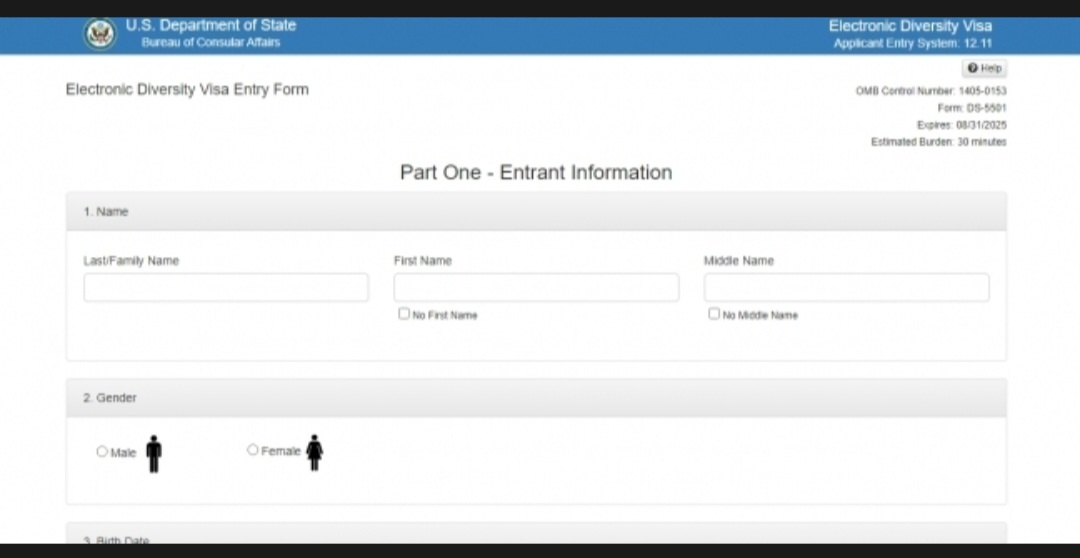Select the Male radio button
Screen dimensions: 1080x558
pyautogui.click(x=102, y=451)
